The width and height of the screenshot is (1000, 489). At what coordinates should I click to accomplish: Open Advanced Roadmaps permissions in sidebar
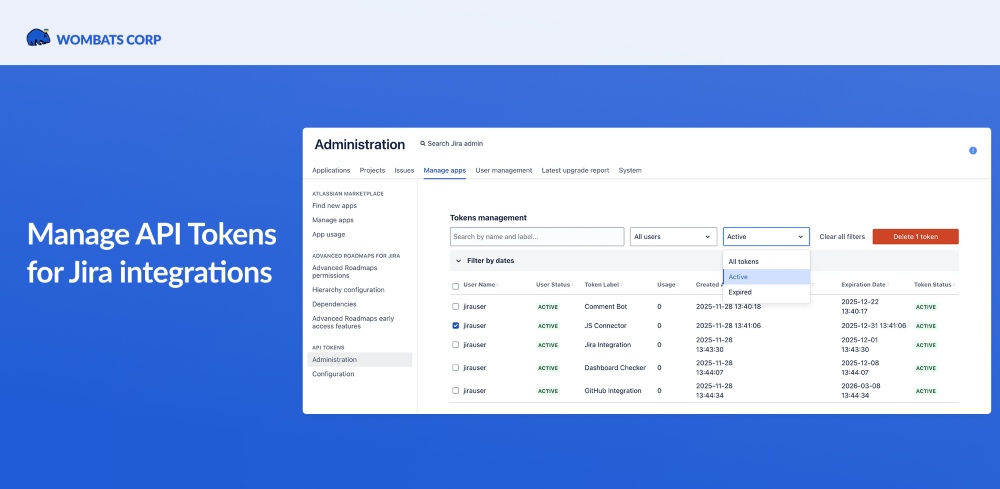pos(344,272)
